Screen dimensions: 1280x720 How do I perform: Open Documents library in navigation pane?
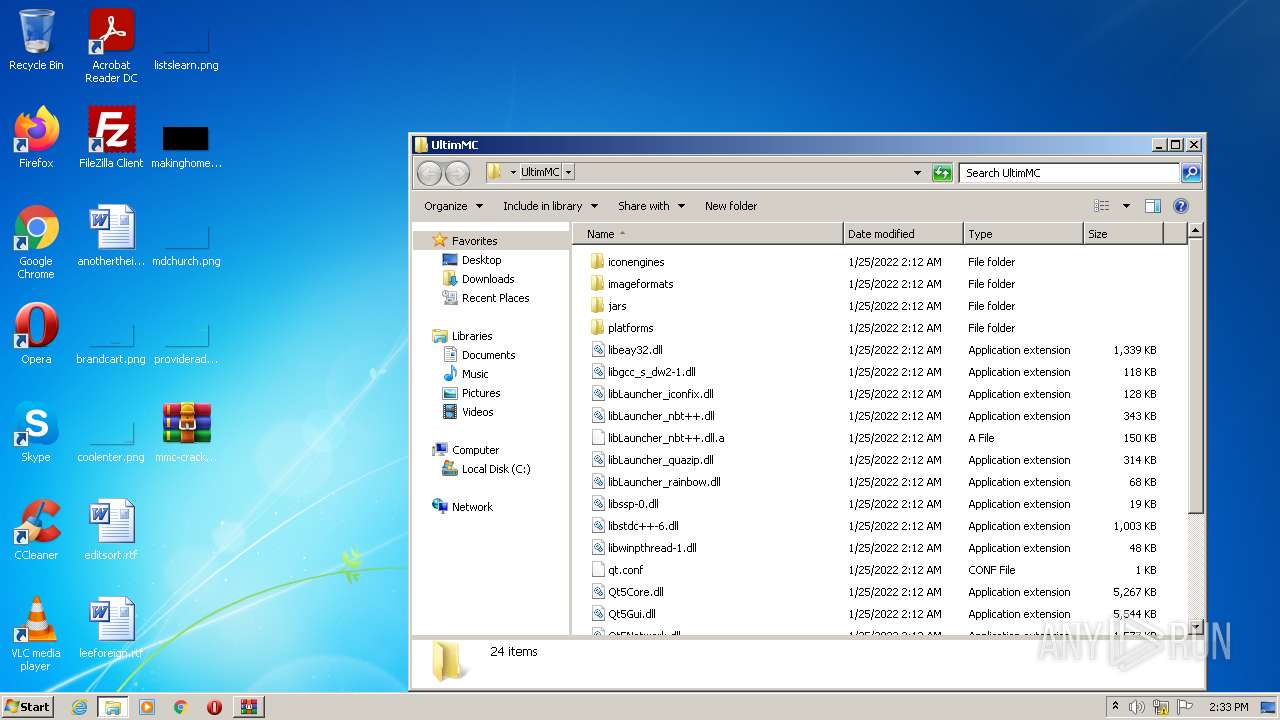(x=488, y=355)
